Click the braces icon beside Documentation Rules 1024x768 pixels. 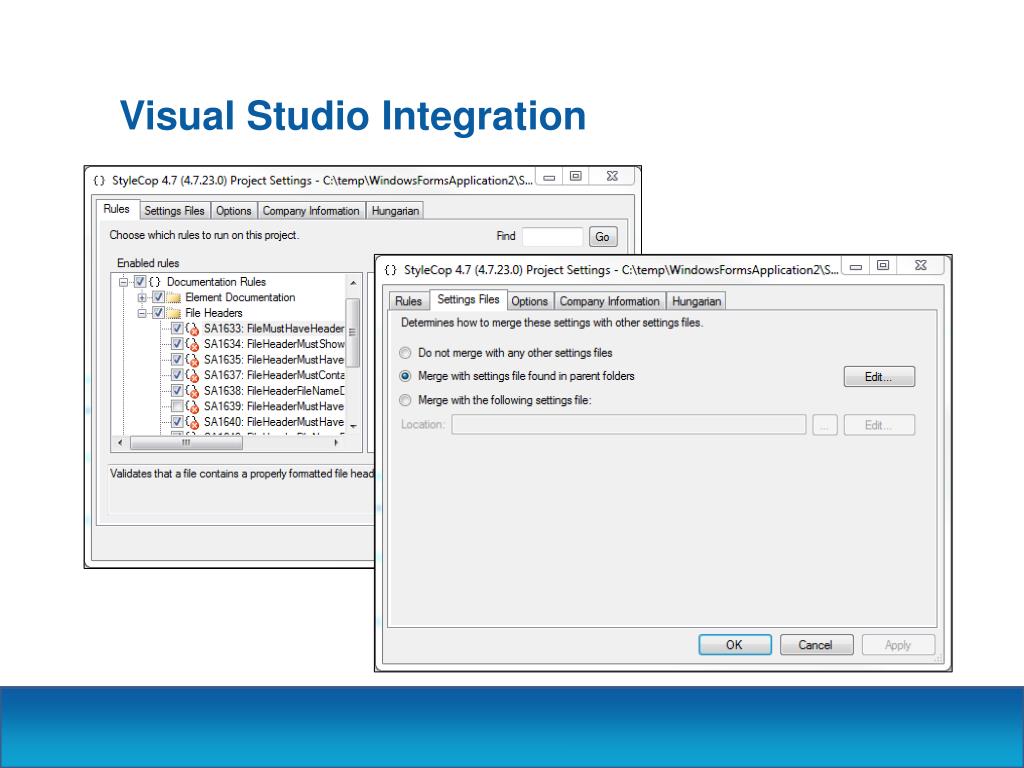[x=155, y=282]
